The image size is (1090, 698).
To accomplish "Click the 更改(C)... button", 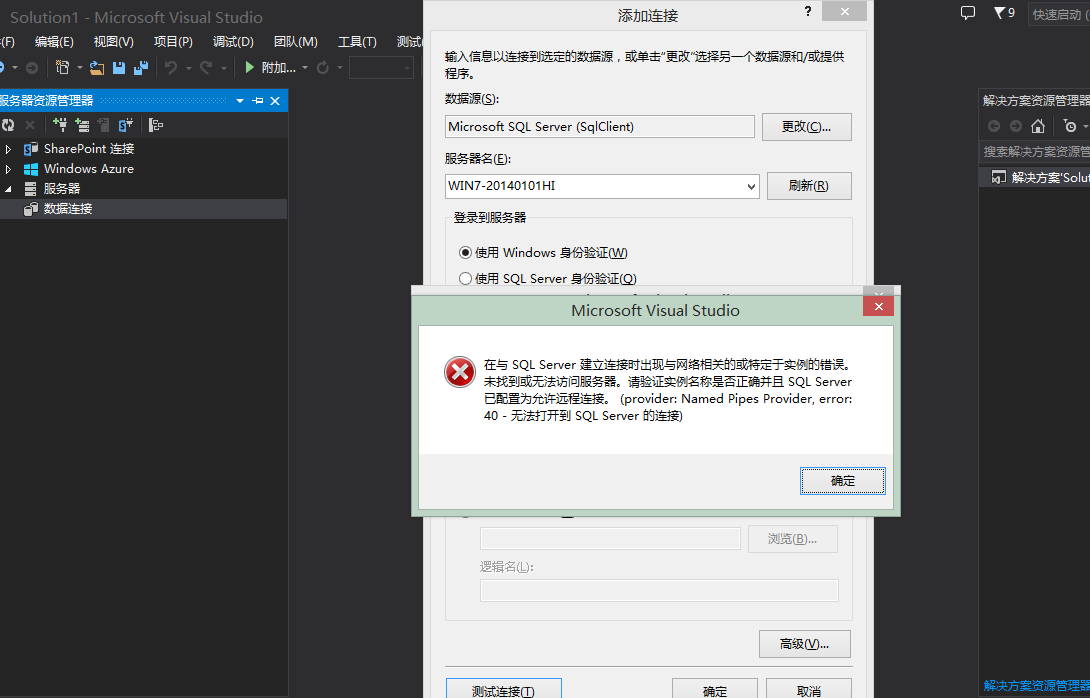I will tap(806, 127).
